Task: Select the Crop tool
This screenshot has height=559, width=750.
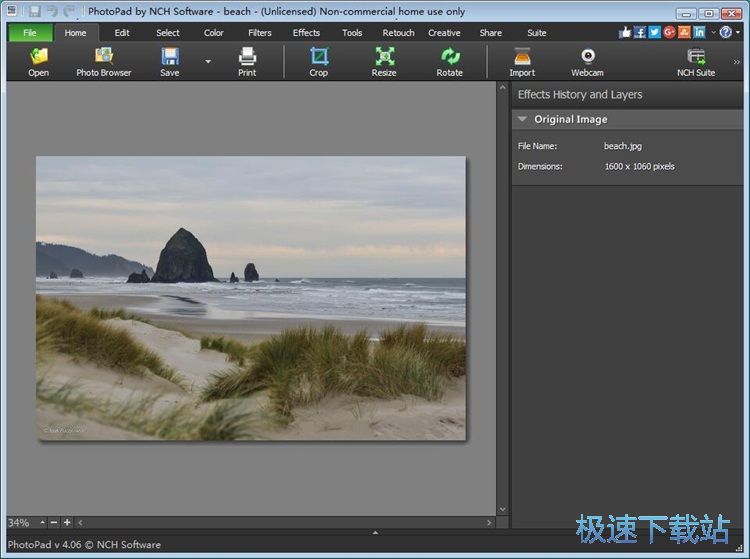Action: tap(318, 60)
